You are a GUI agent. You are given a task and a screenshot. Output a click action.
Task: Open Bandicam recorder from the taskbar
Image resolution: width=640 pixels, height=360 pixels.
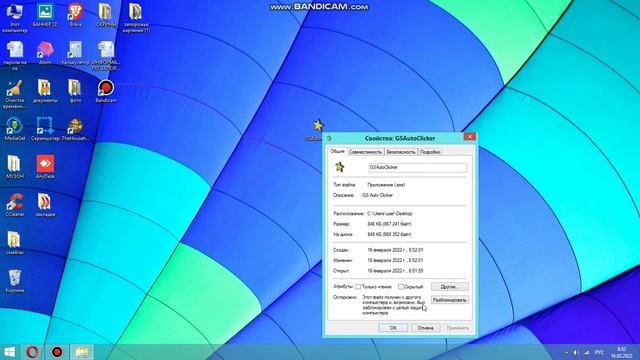coord(57,352)
